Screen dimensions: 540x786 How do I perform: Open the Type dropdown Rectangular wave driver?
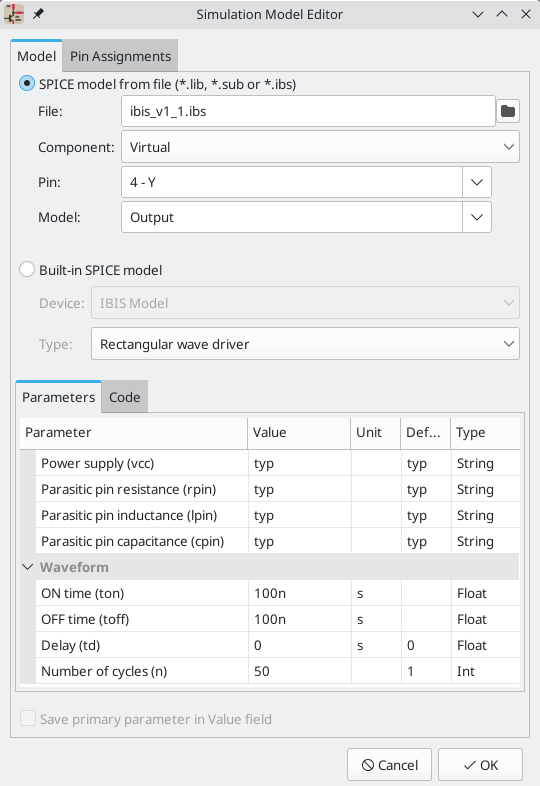305,344
